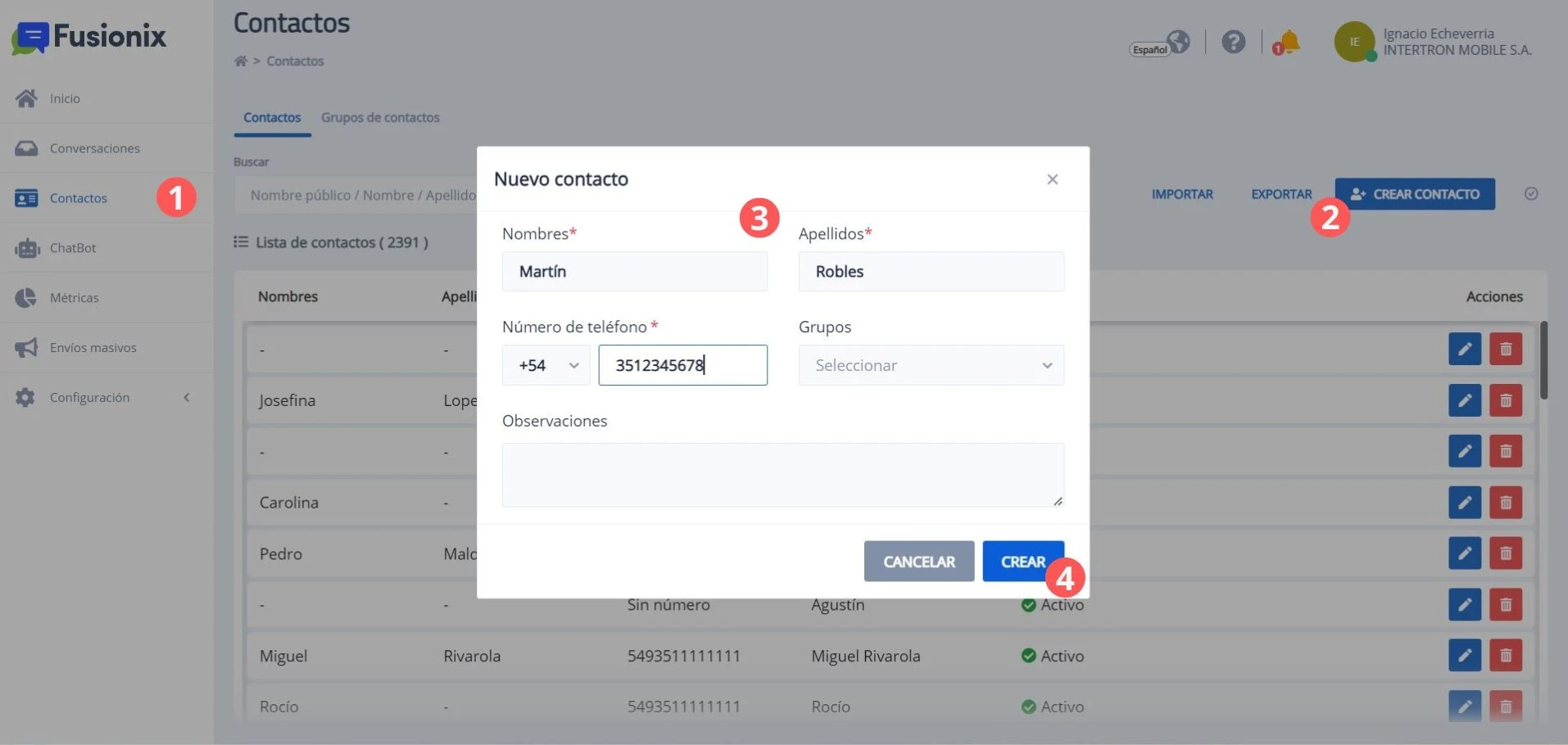This screenshot has width=1568, height=745.
Task: Close the Nuevo contacto dialog
Action: click(1052, 179)
